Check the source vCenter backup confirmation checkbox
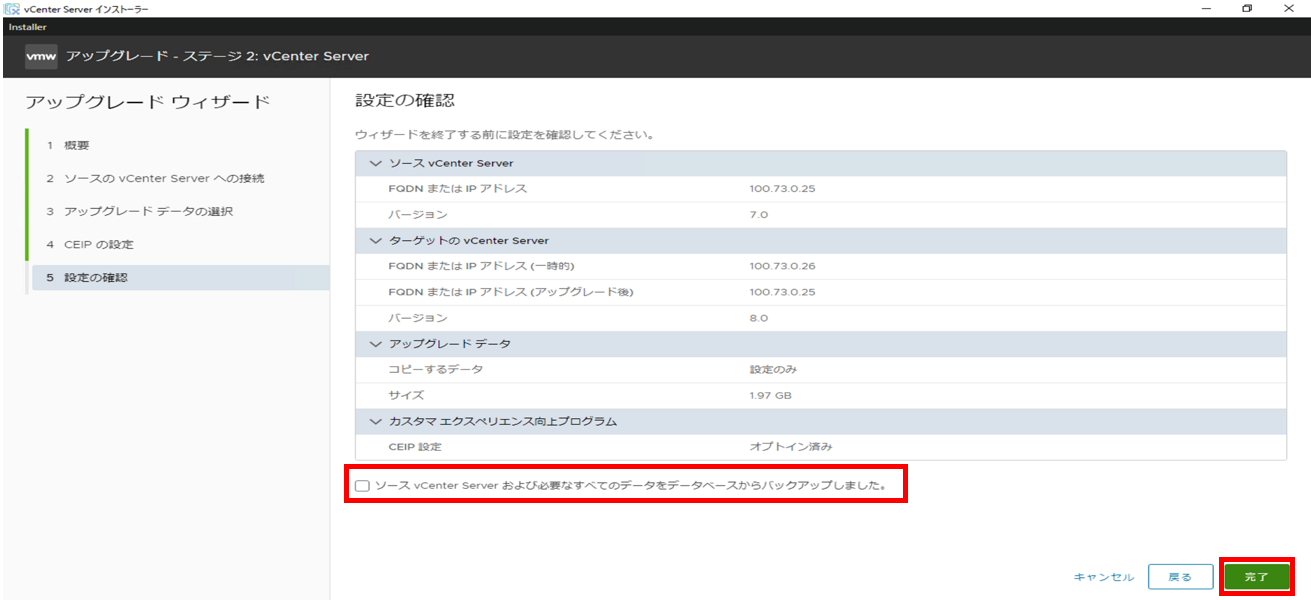This screenshot has height=600, width=1311. pyautogui.click(x=362, y=486)
